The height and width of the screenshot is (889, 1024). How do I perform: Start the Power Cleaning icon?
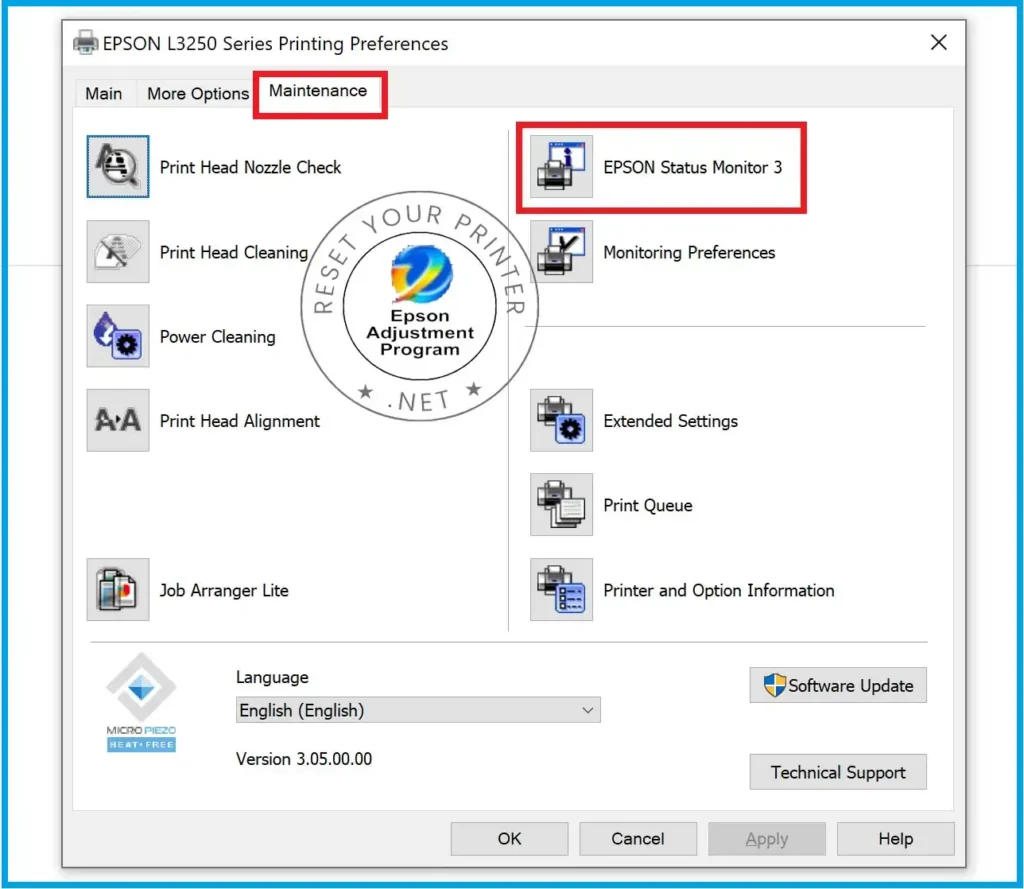118,336
